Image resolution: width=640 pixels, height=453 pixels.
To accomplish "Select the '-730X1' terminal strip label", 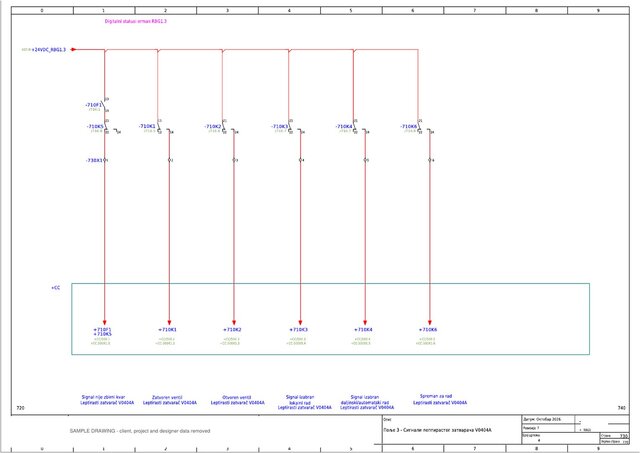I will [94, 160].
